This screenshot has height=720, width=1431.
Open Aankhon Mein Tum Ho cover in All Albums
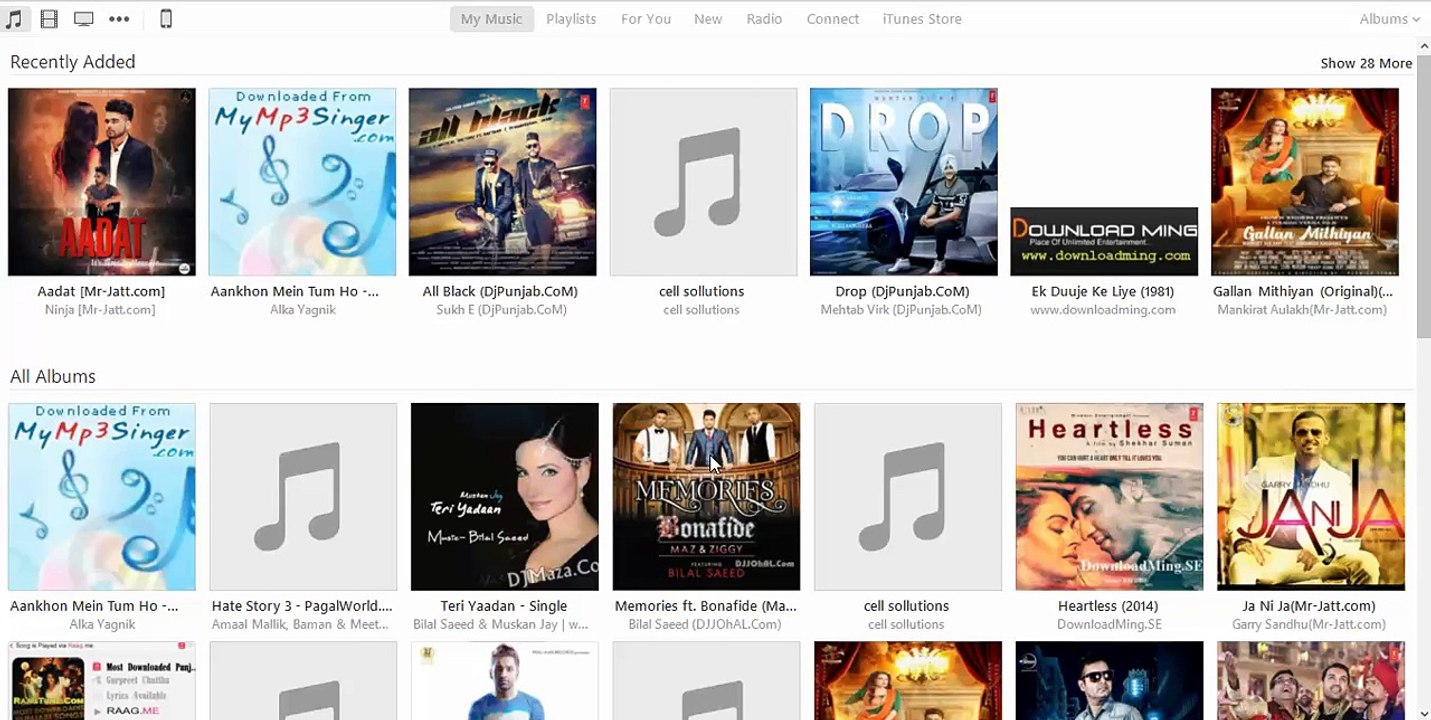[102, 497]
